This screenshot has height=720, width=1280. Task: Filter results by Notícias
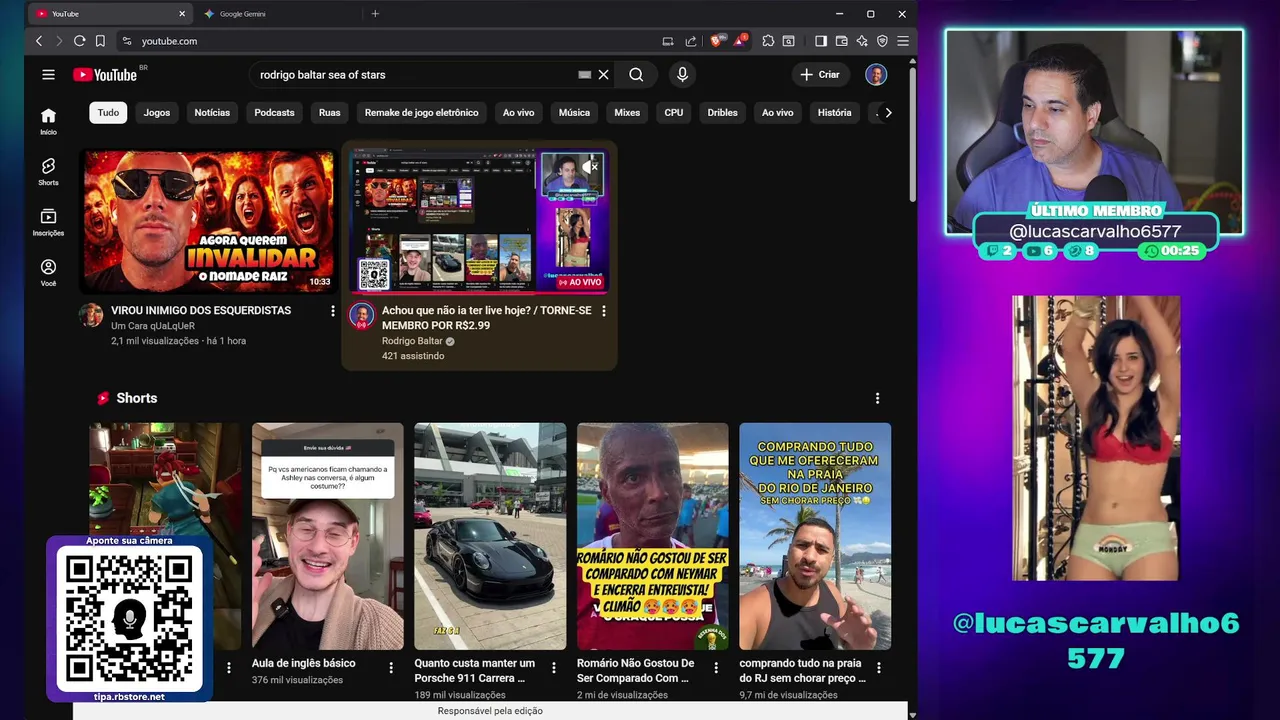(x=212, y=112)
